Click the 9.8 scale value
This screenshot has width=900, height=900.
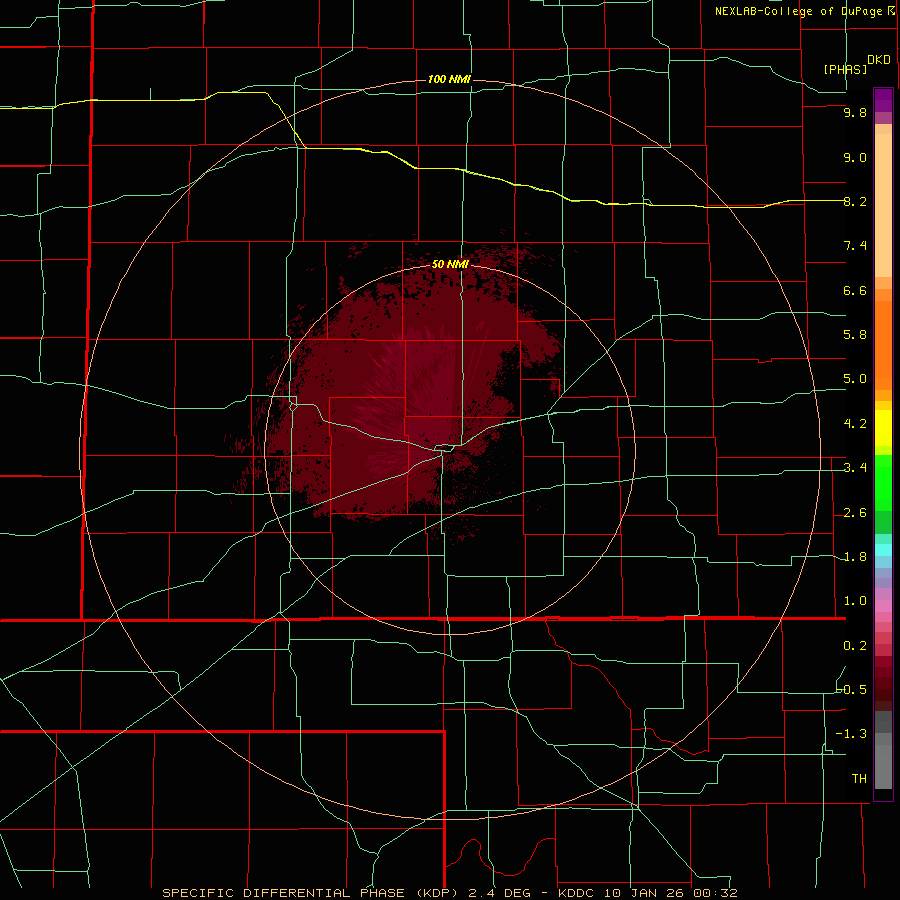pos(855,112)
